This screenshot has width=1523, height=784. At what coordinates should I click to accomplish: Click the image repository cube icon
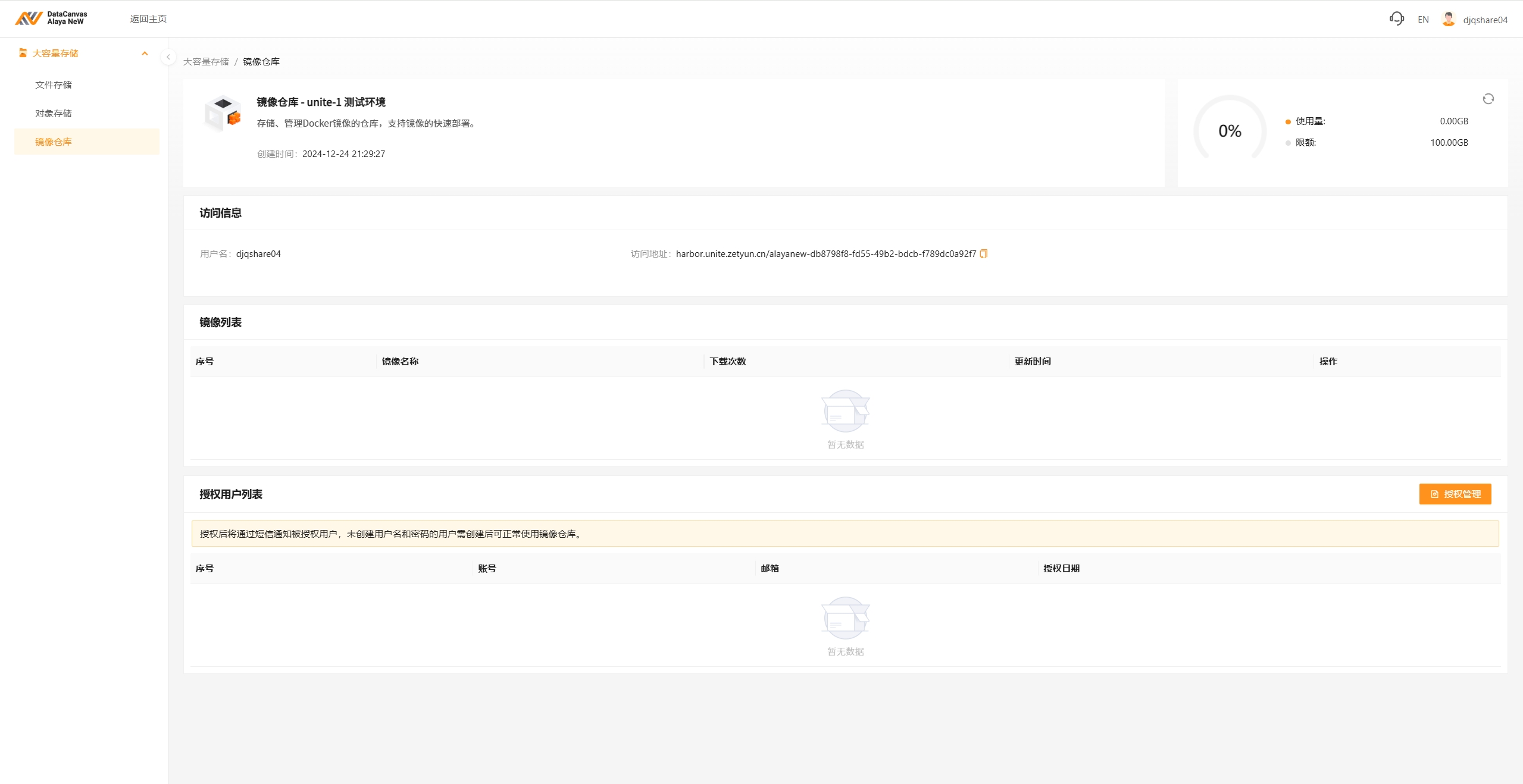tap(223, 113)
